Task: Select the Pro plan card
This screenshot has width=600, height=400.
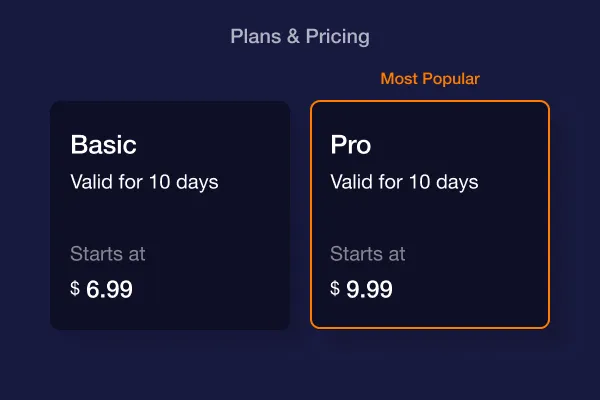Action: (430, 214)
